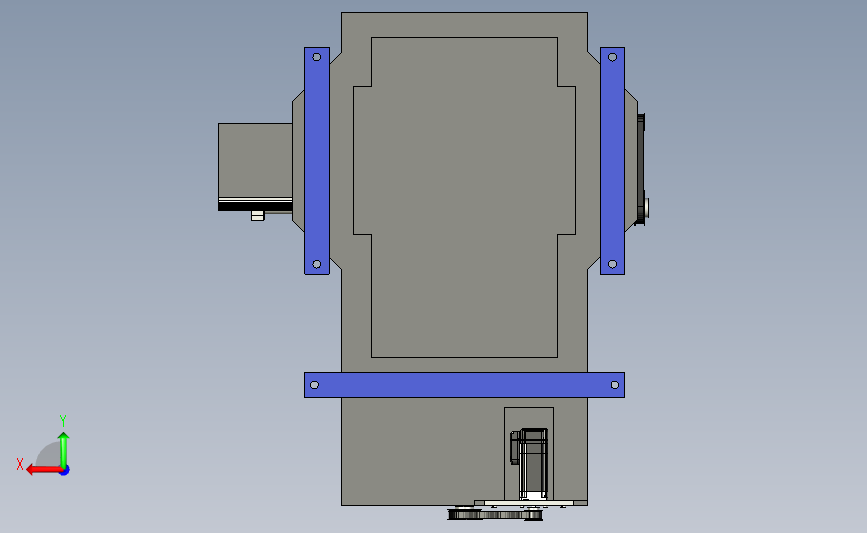Click the inner recessed gray panel

point(464,197)
